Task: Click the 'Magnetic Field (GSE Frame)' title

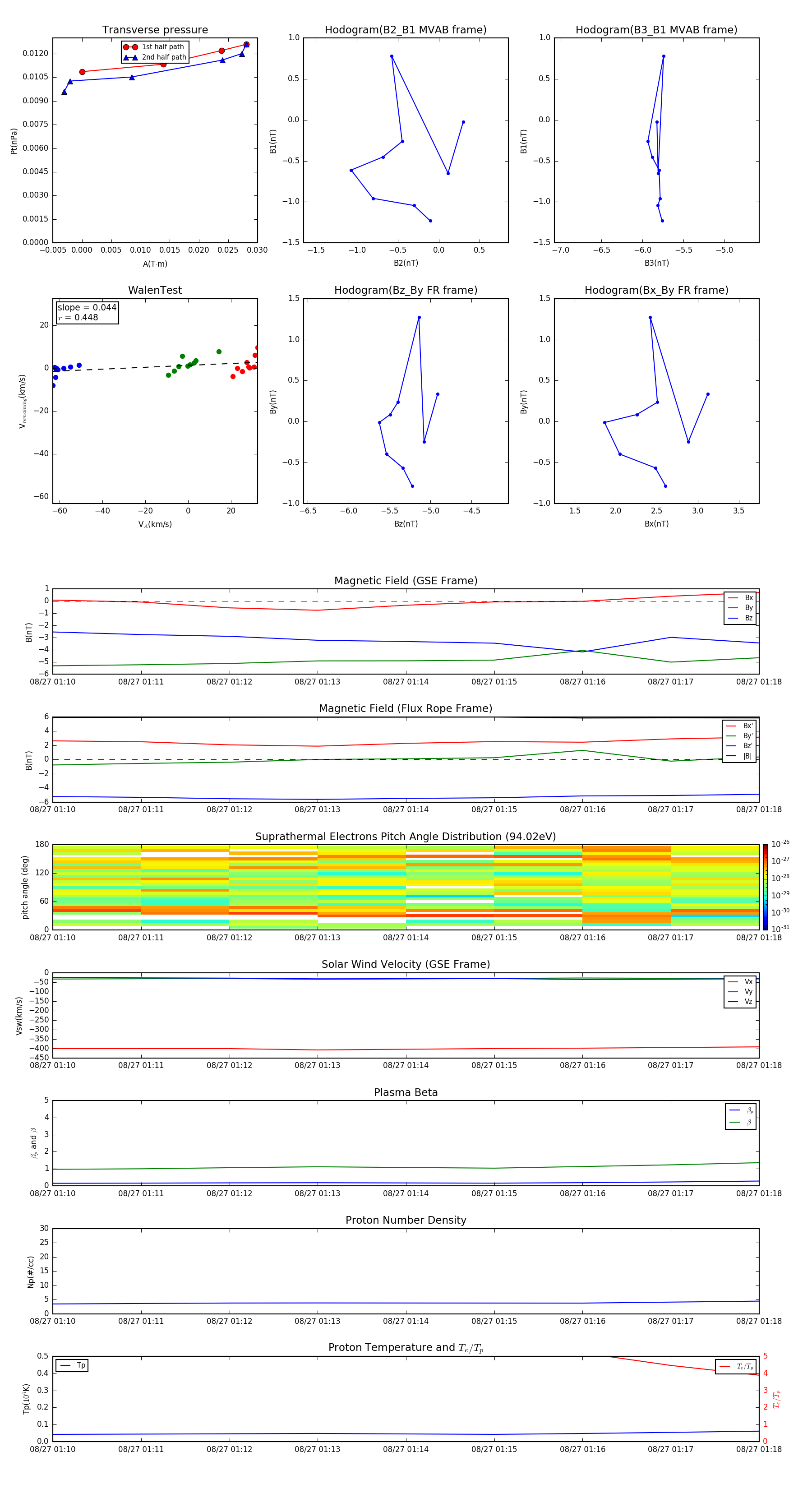Action: (x=406, y=581)
